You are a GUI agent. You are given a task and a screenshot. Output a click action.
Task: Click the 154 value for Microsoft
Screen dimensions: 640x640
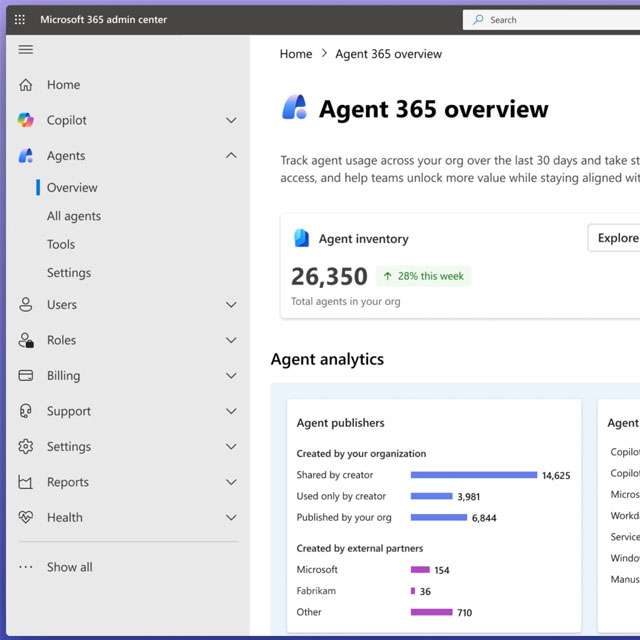442,570
